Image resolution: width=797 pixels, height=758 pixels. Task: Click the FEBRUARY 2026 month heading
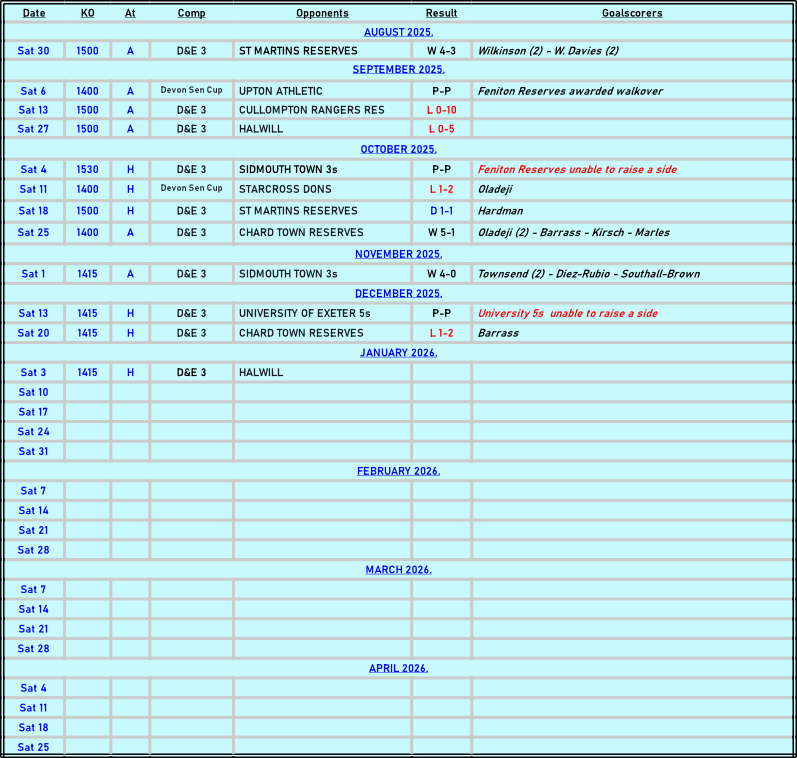pos(398,471)
